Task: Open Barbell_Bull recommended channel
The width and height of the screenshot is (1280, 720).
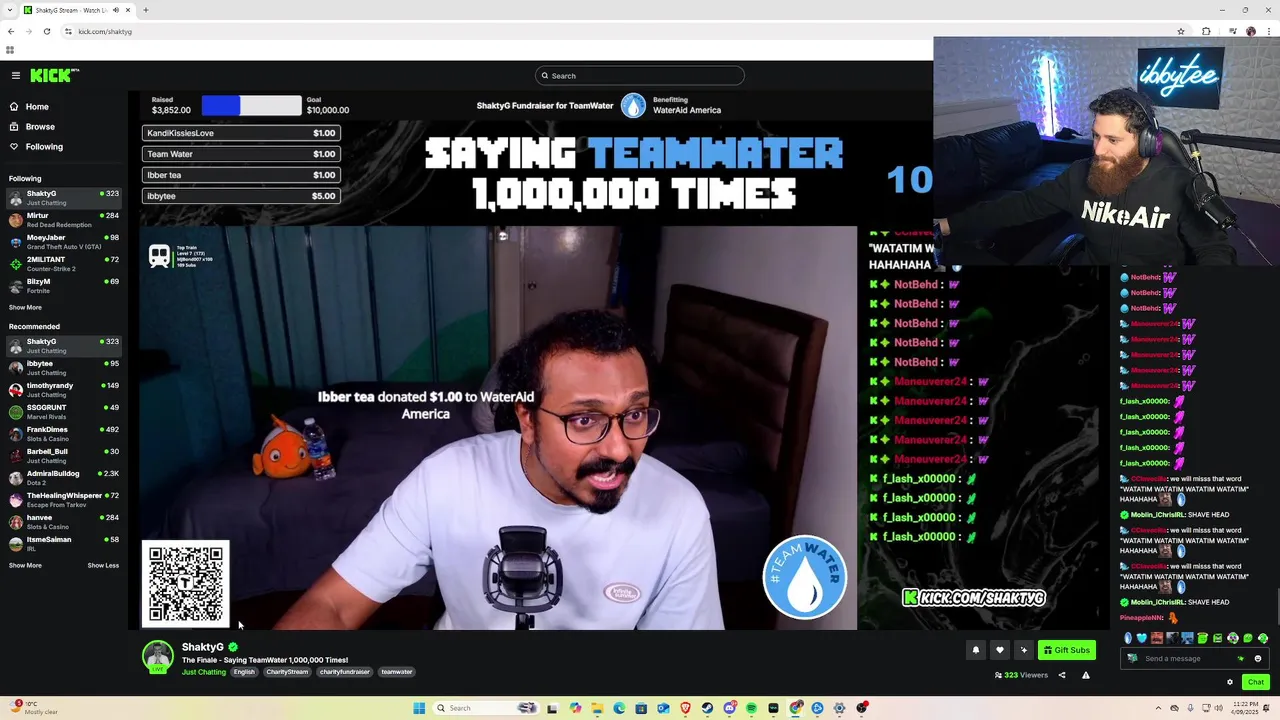Action: click(x=64, y=456)
